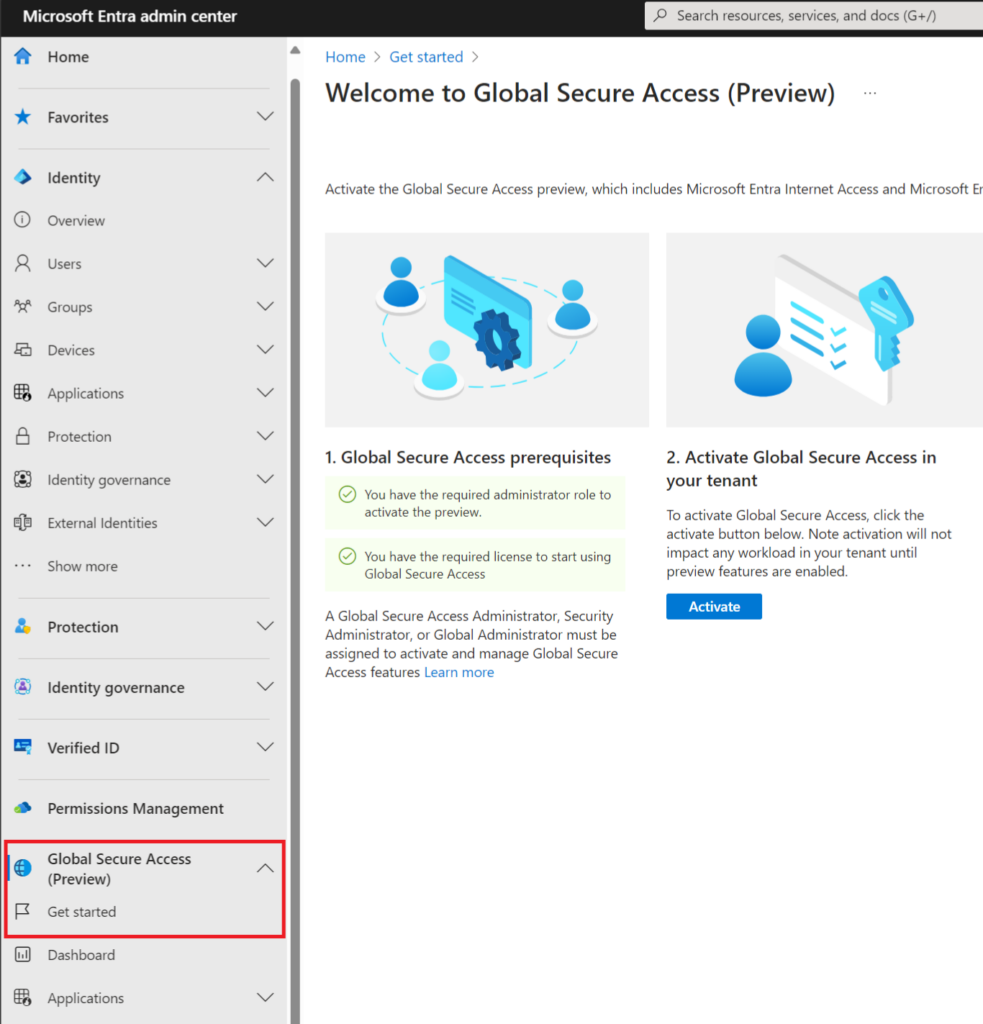Click the Global Secure Access globe icon

23,868
